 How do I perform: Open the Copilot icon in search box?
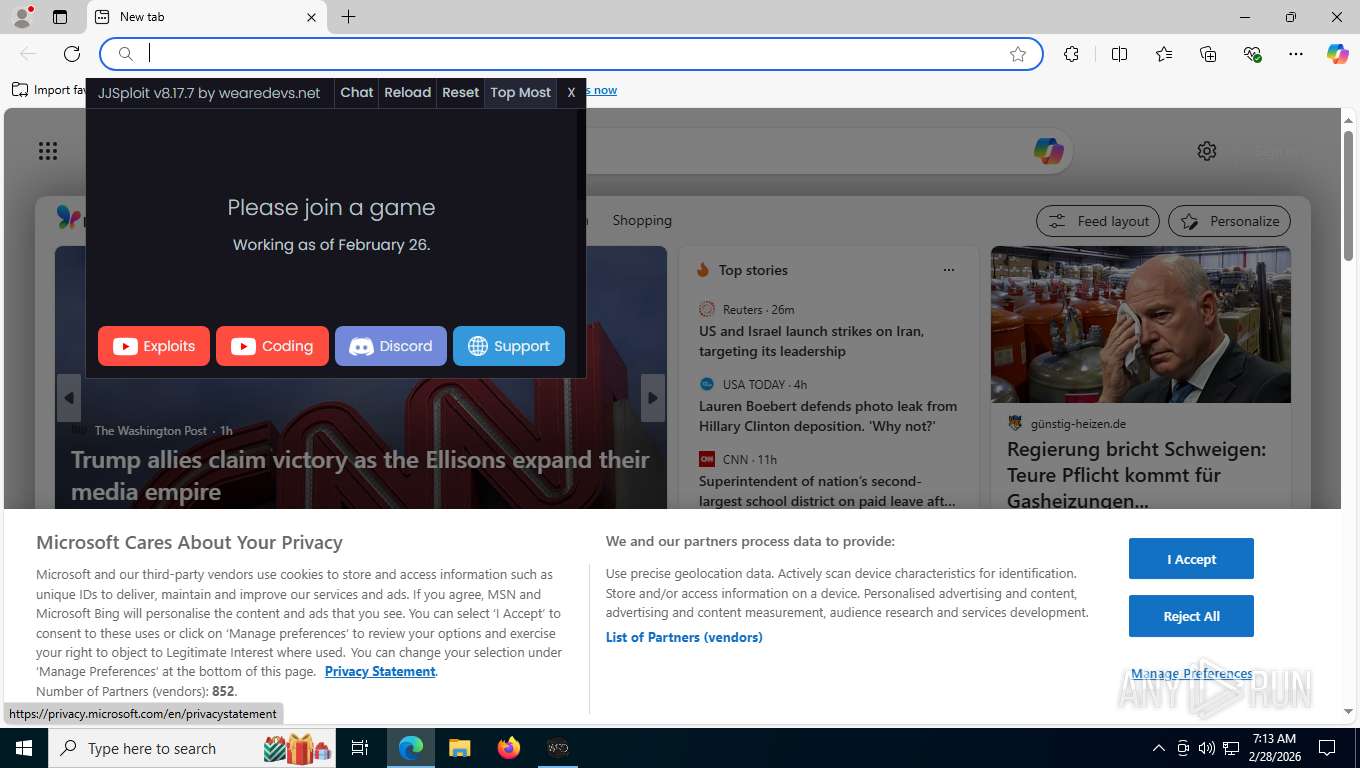(x=1048, y=151)
